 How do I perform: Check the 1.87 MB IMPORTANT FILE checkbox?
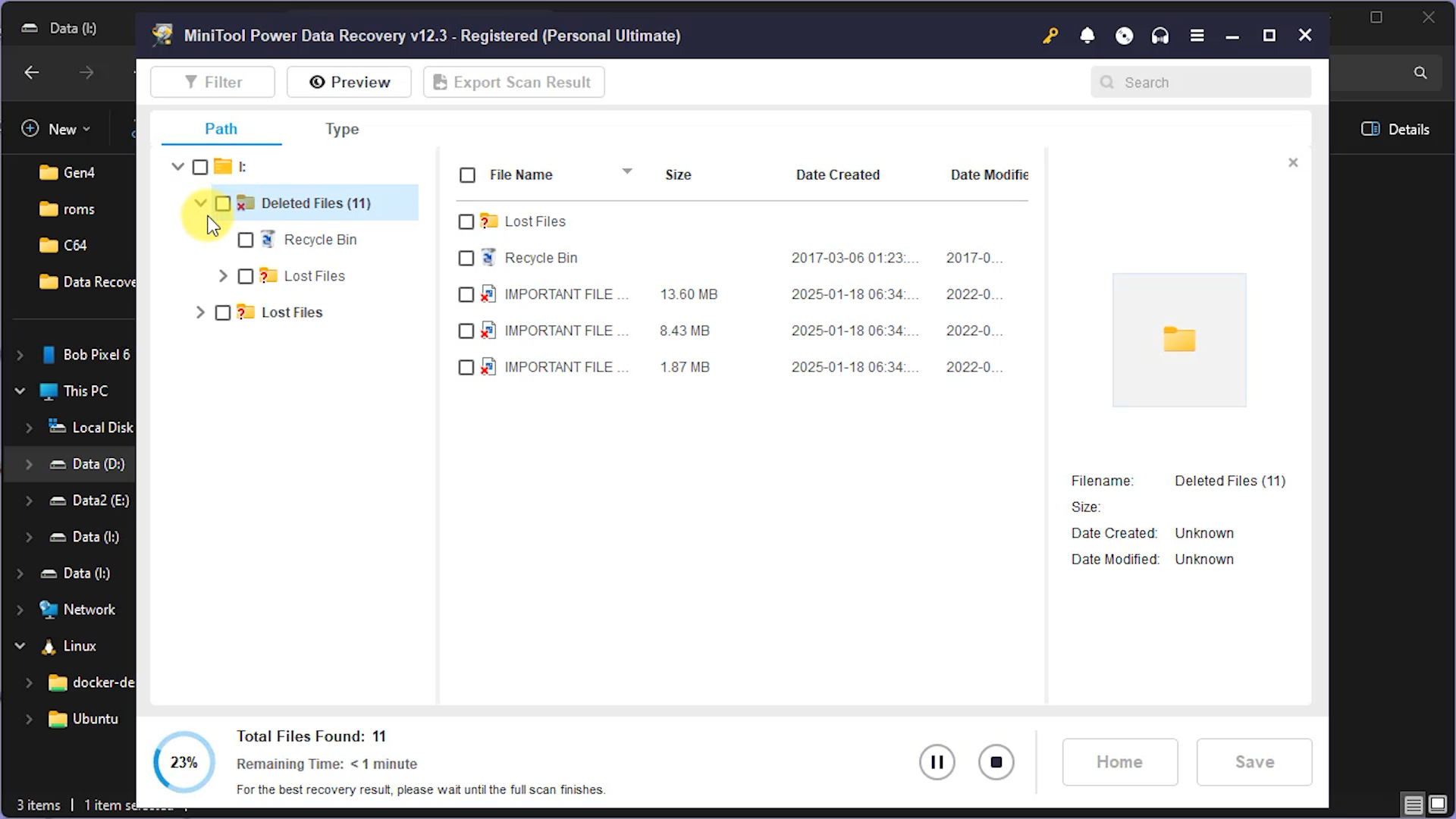[466, 367]
